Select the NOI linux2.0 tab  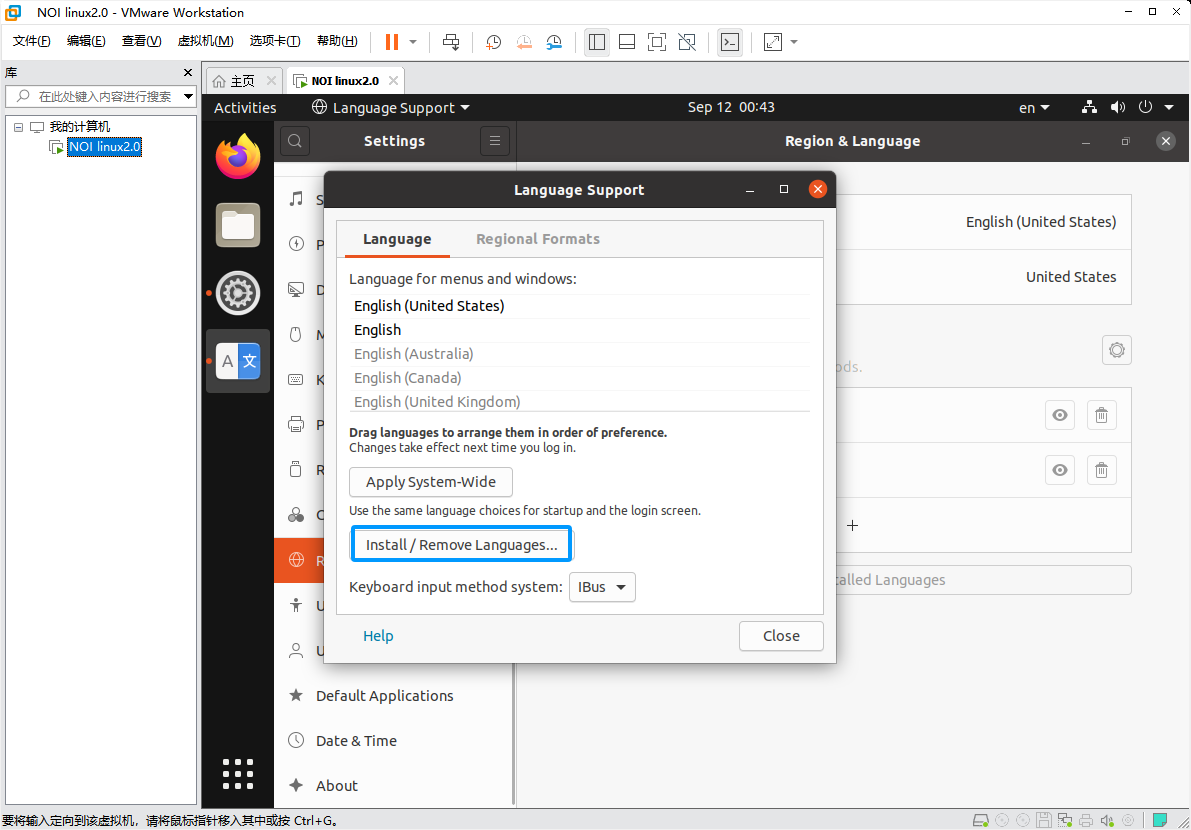pos(345,80)
